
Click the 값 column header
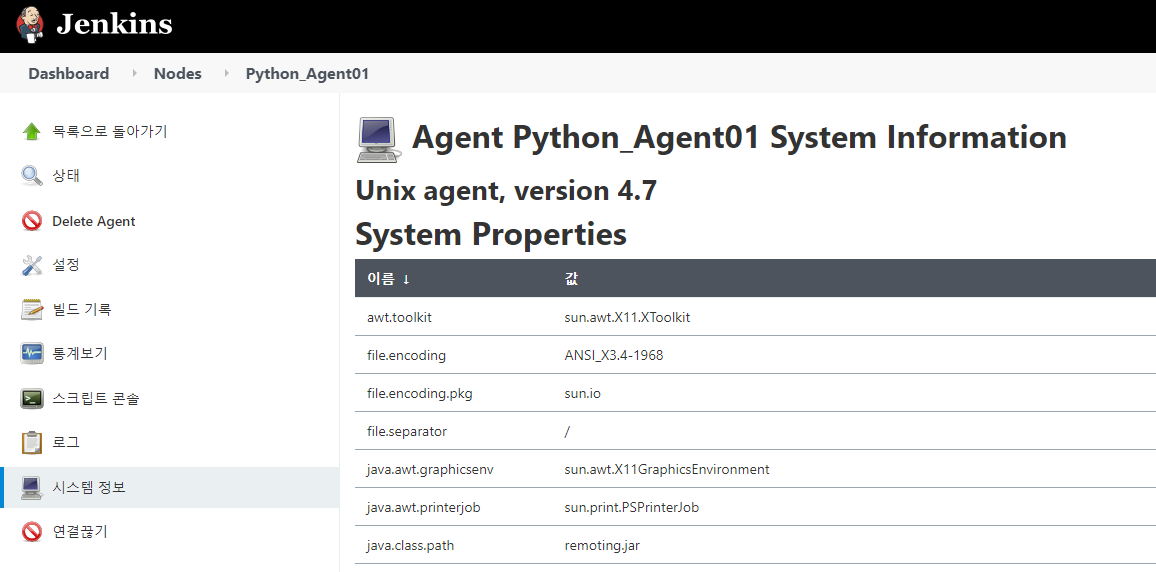point(571,279)
